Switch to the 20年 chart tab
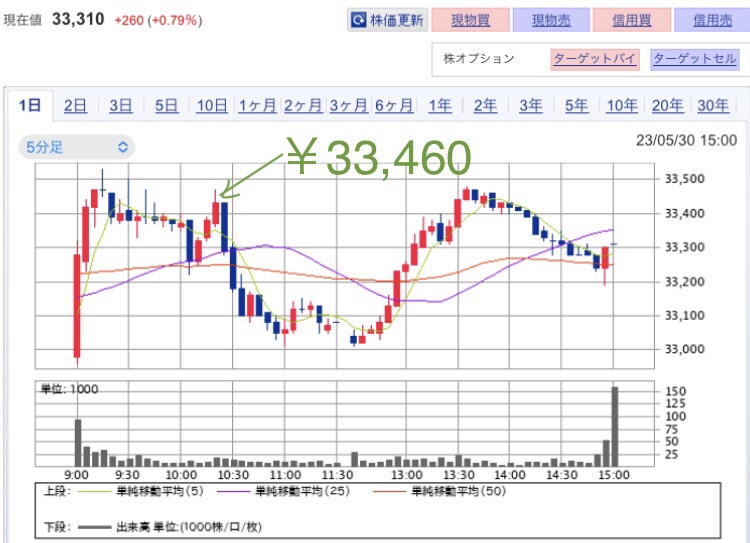 (x=668, y=105)
